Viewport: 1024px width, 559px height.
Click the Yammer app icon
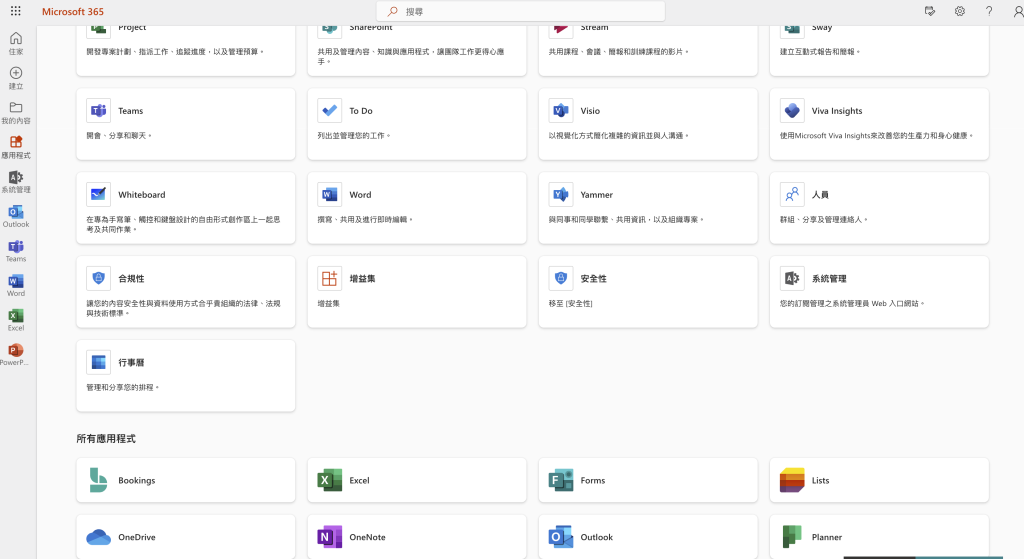tap(561, 195)
